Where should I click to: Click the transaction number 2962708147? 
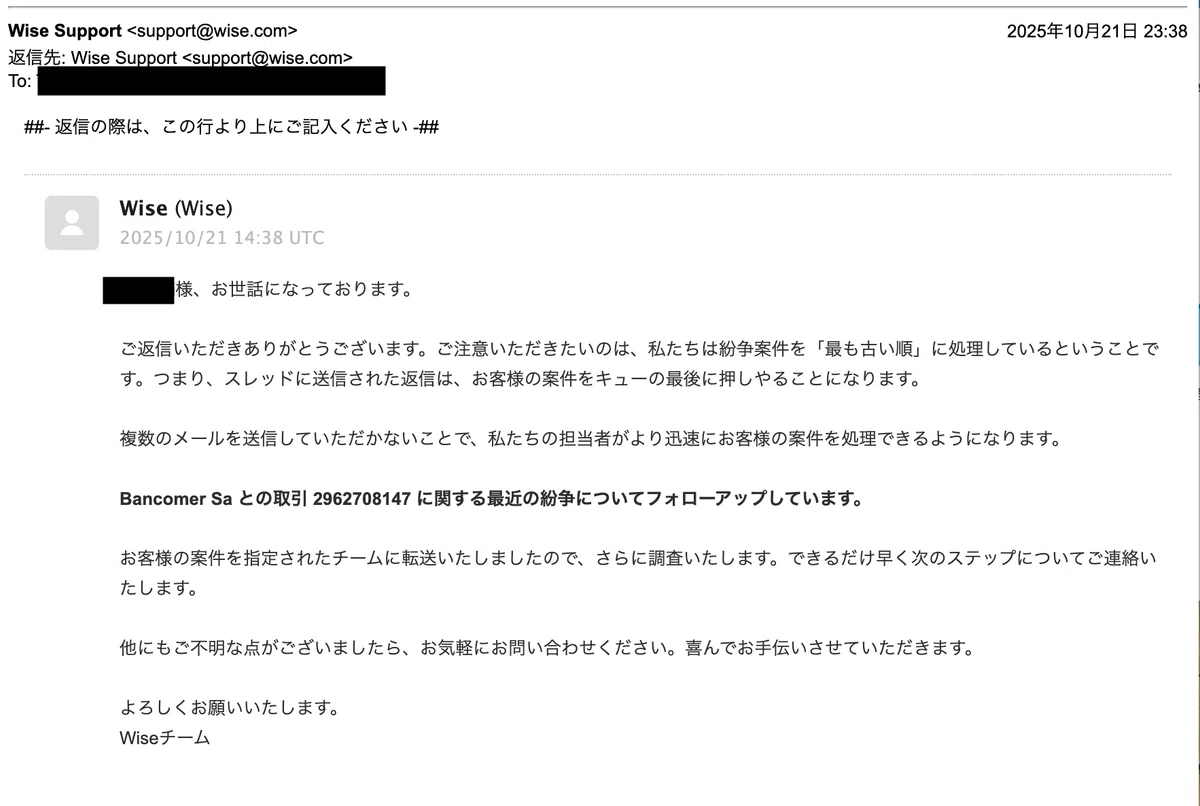tap(361, 499)
